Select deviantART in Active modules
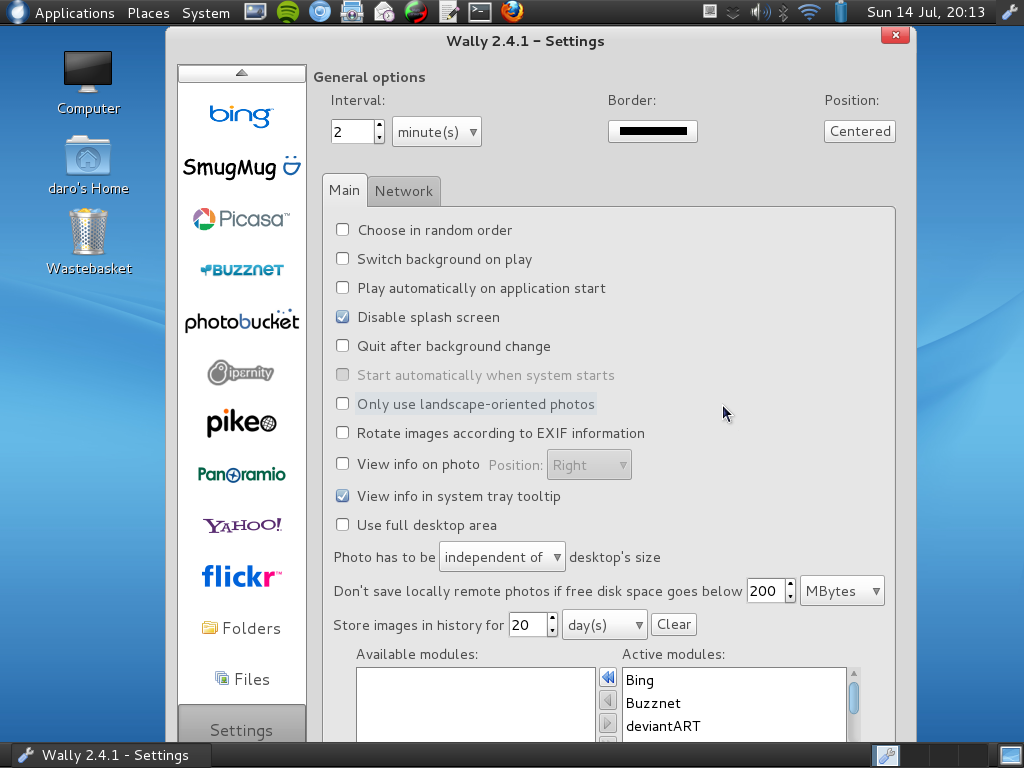 coord(663,726)
